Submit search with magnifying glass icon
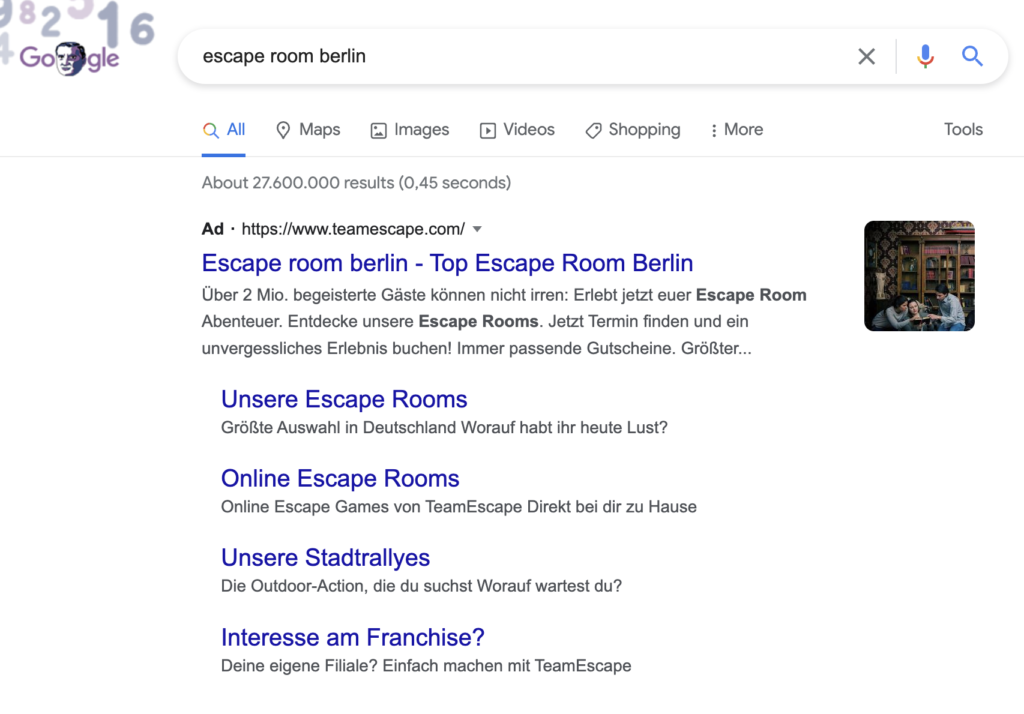This screenshot has height=714, width=1024. [x=972, y=56]
